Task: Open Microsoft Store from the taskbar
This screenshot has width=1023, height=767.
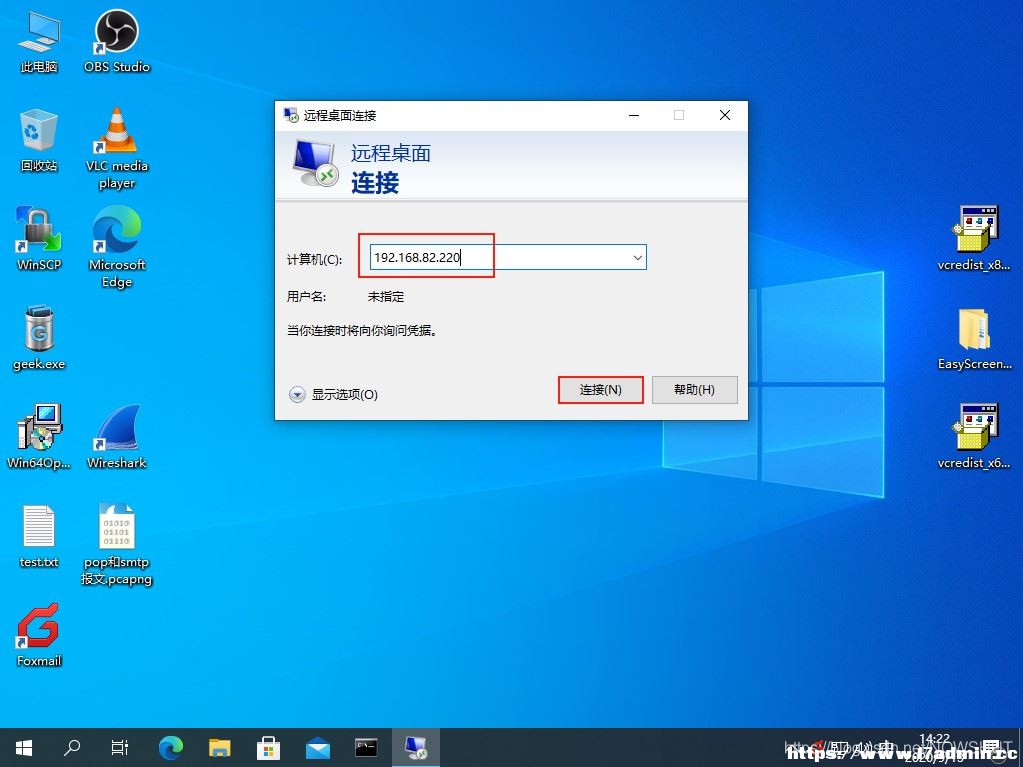Action: click(x=268, y=747)
